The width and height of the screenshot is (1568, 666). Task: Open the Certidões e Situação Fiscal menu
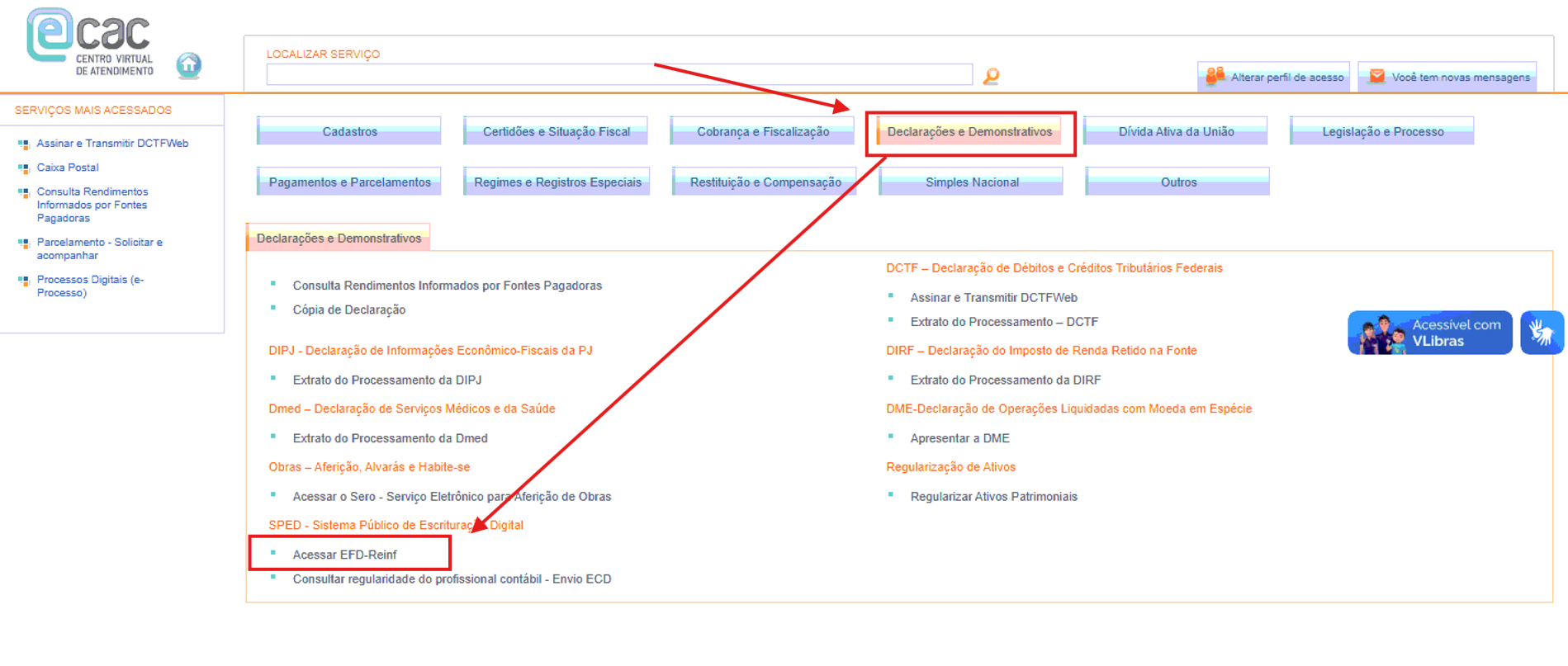click(x=556, y=131)
